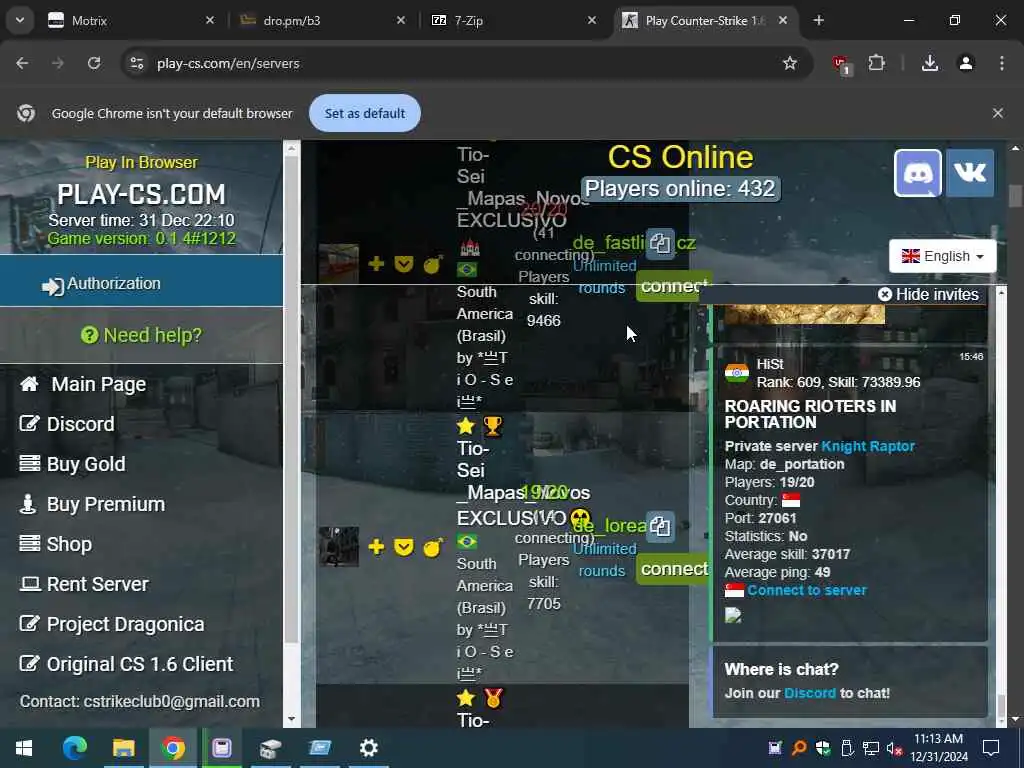Open Chrome three-dot menu
This screenshot has width=1024, height=768.
pyautogui.click(x=1002, y=63)
